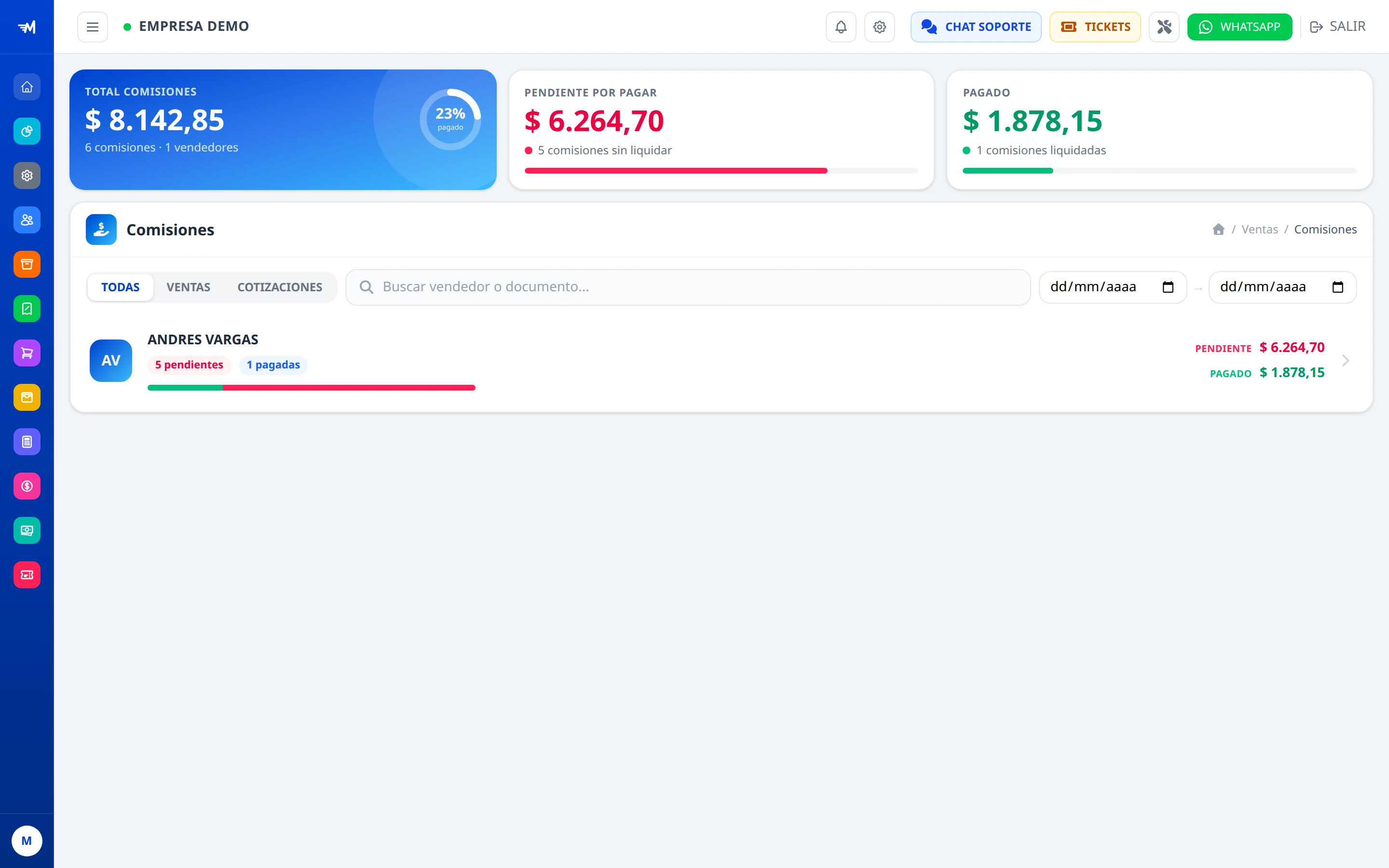Switch to the VENTAS tab
Screen dimensions: 1389x868
[188, 287]
